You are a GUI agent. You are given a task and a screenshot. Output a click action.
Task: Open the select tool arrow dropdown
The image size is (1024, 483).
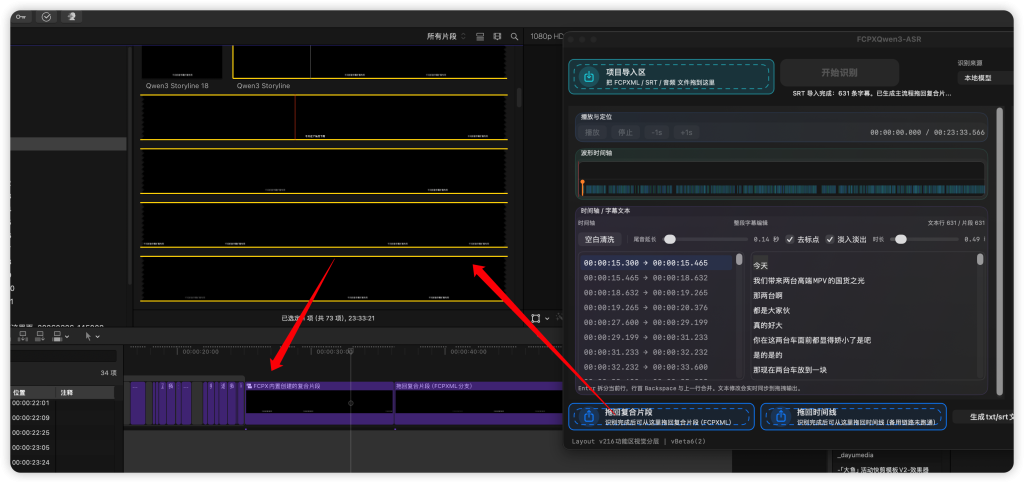pyautogui.click(x=91, y=337)
